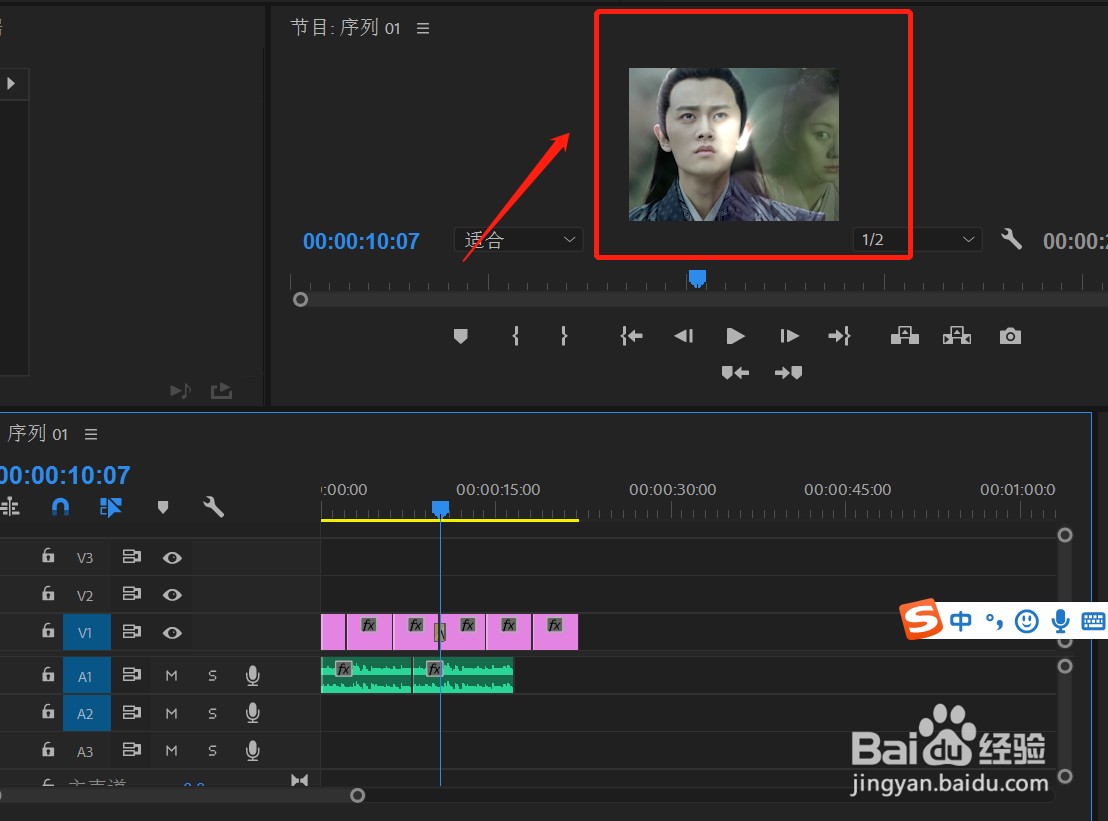Open Sogou input voice microphone
Screen dimensions: 1108x821
click(x=1060, y=621)
